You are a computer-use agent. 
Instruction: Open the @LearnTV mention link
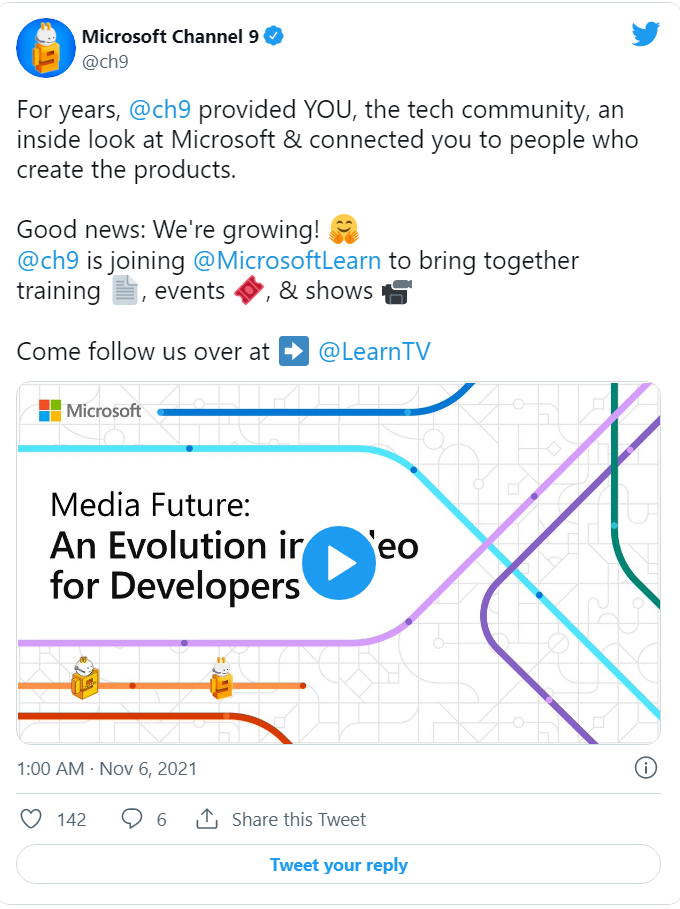[374, 351]
